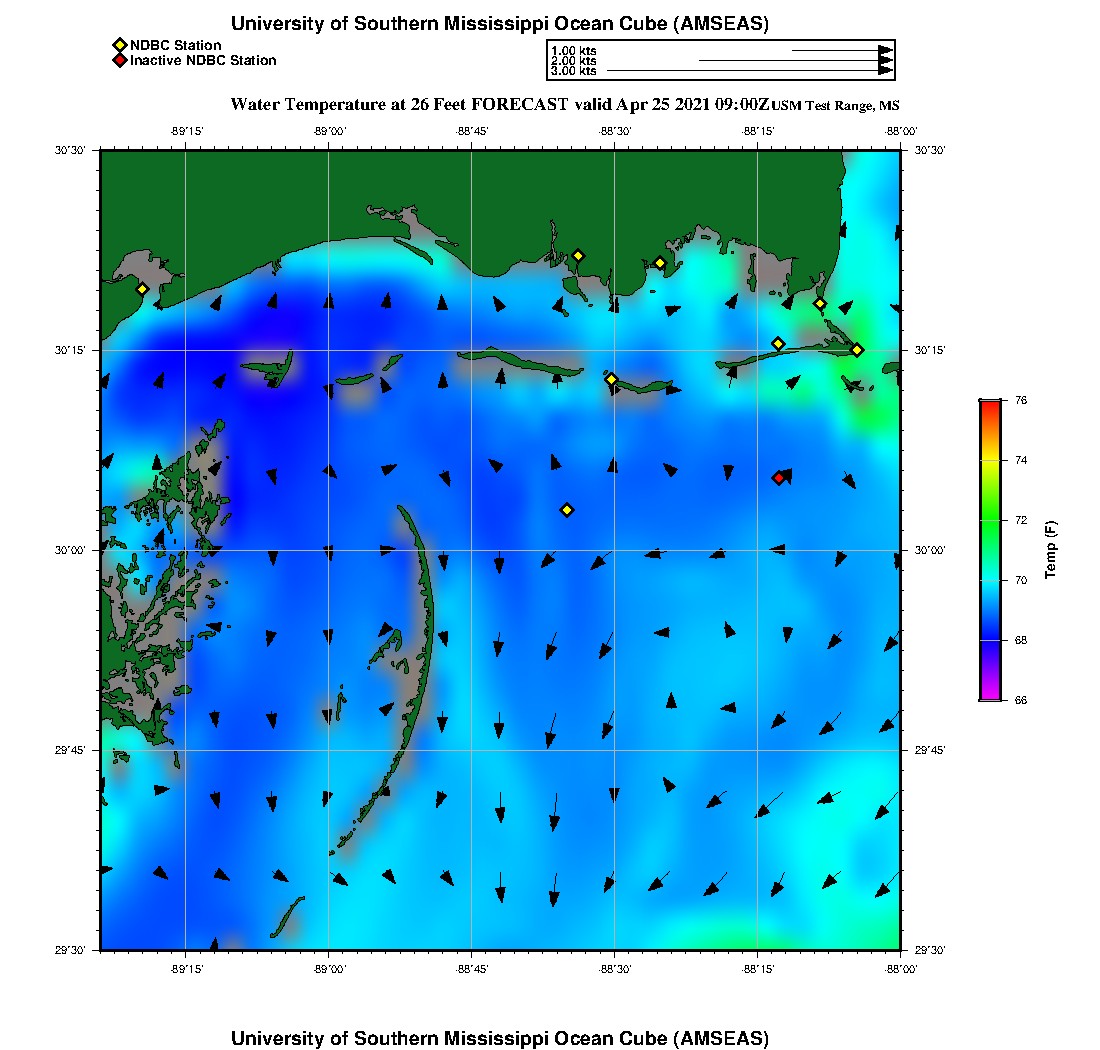The image size is (1100, 1050).
Task: Click the 88°15' longitude label on the top axis
Action: (758, 131)
